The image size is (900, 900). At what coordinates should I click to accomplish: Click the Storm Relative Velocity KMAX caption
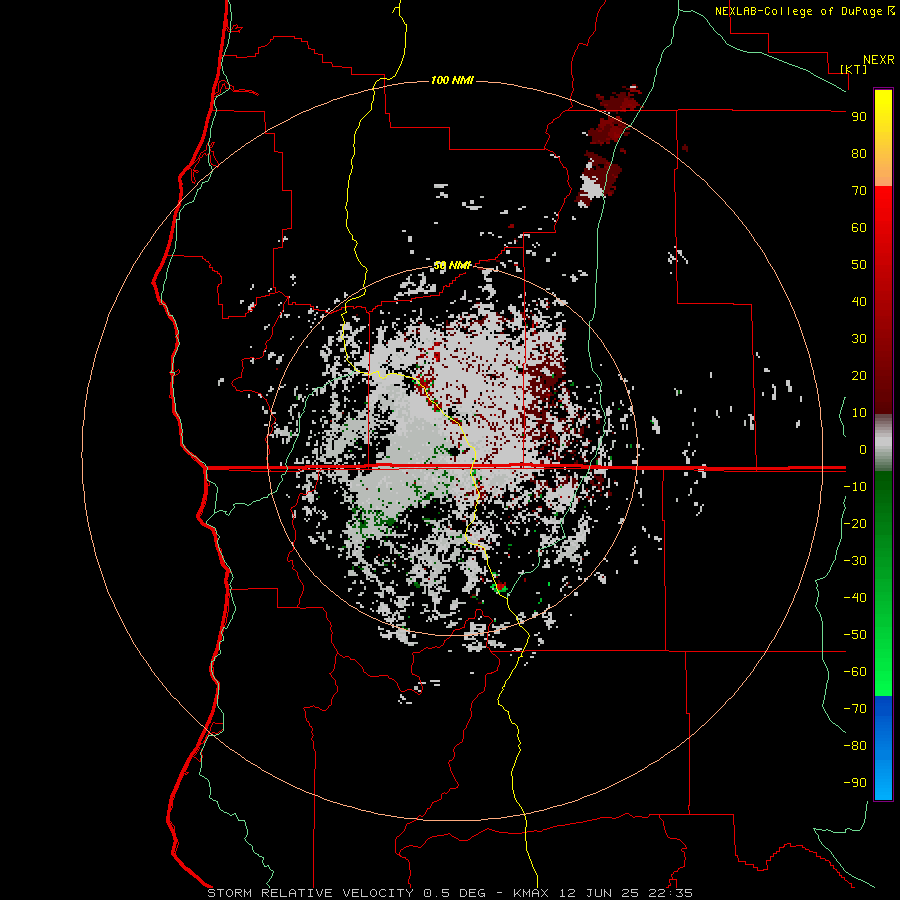tap(450, 893)
